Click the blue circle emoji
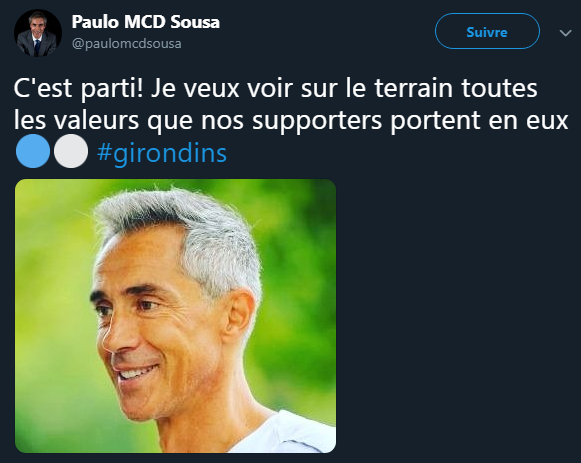Screen dimensions: 581x463 (x=33, y=151)
